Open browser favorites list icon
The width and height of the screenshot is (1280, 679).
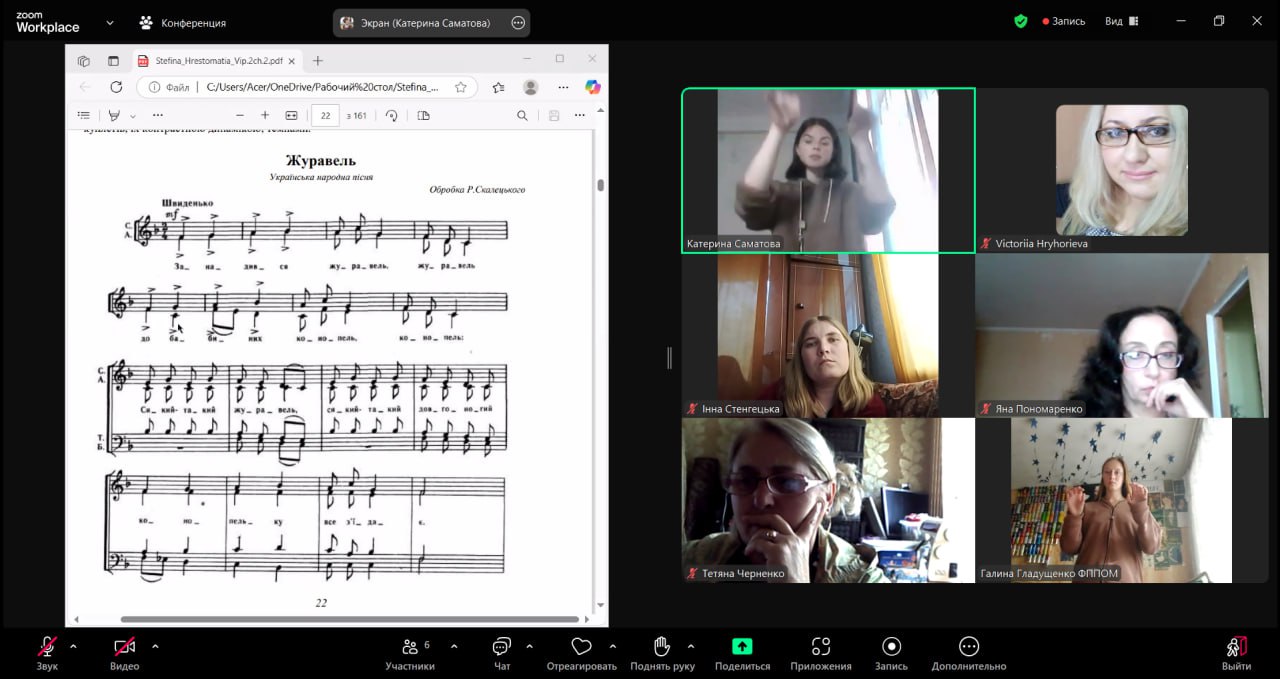coord(498,87)
